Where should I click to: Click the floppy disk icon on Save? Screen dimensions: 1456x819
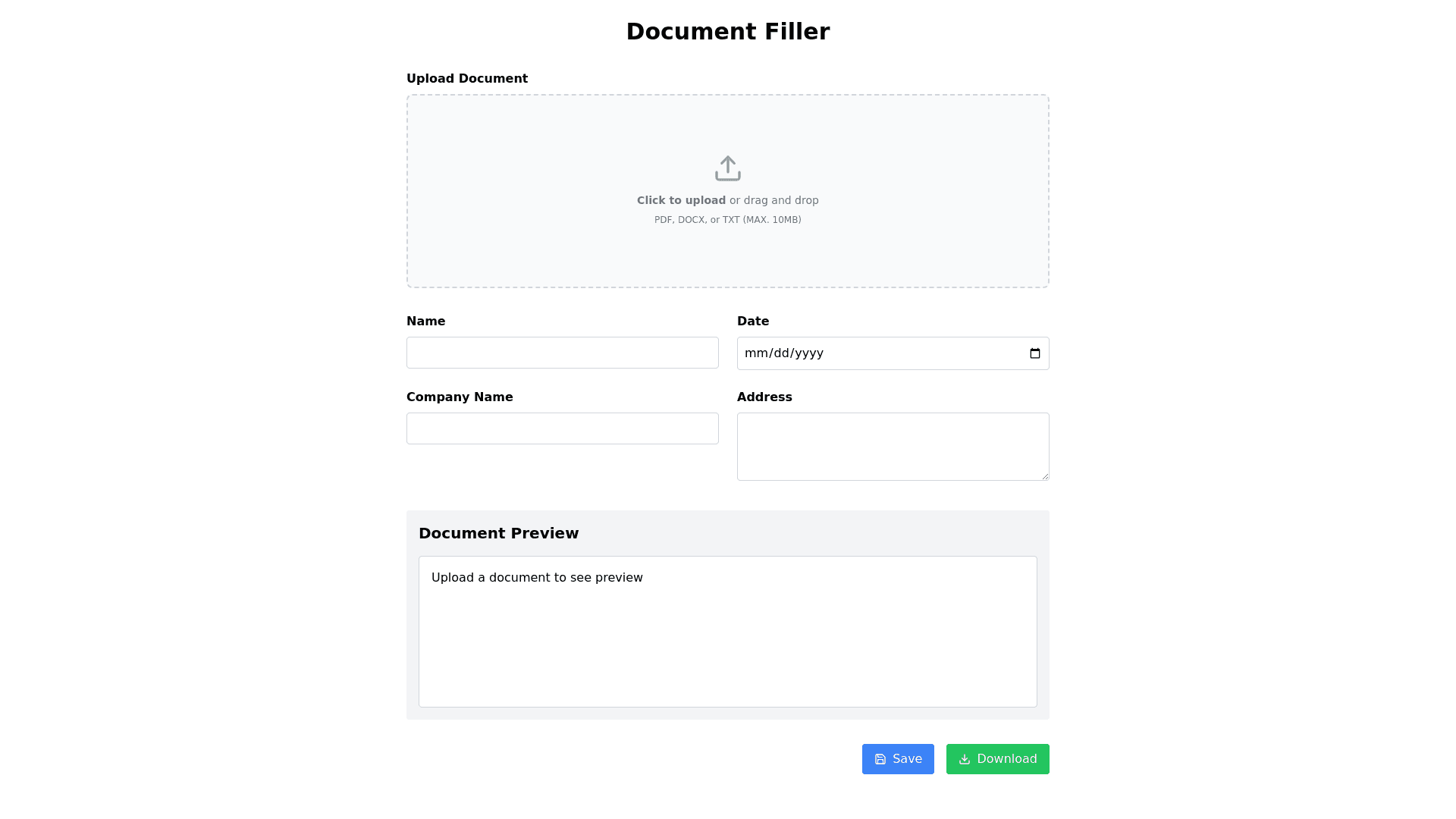[x=880, y=759]
